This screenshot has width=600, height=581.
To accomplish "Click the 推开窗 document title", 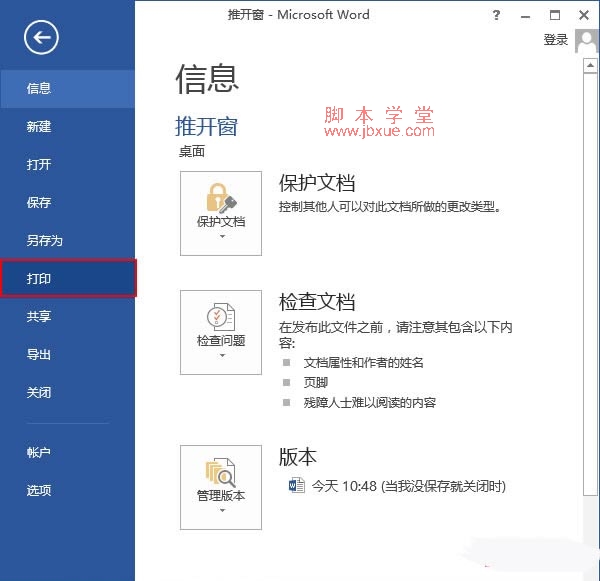I will point(206,127).
